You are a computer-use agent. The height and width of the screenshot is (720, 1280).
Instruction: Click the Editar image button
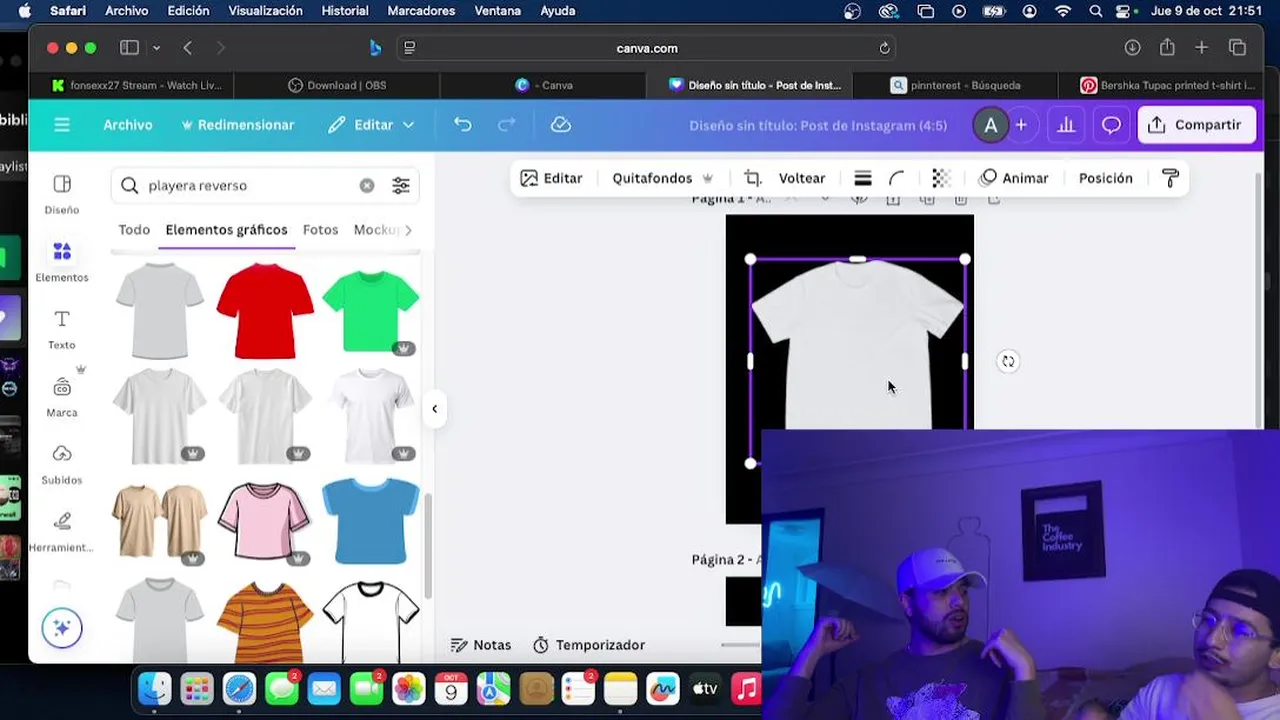click(x=551, y=178)
